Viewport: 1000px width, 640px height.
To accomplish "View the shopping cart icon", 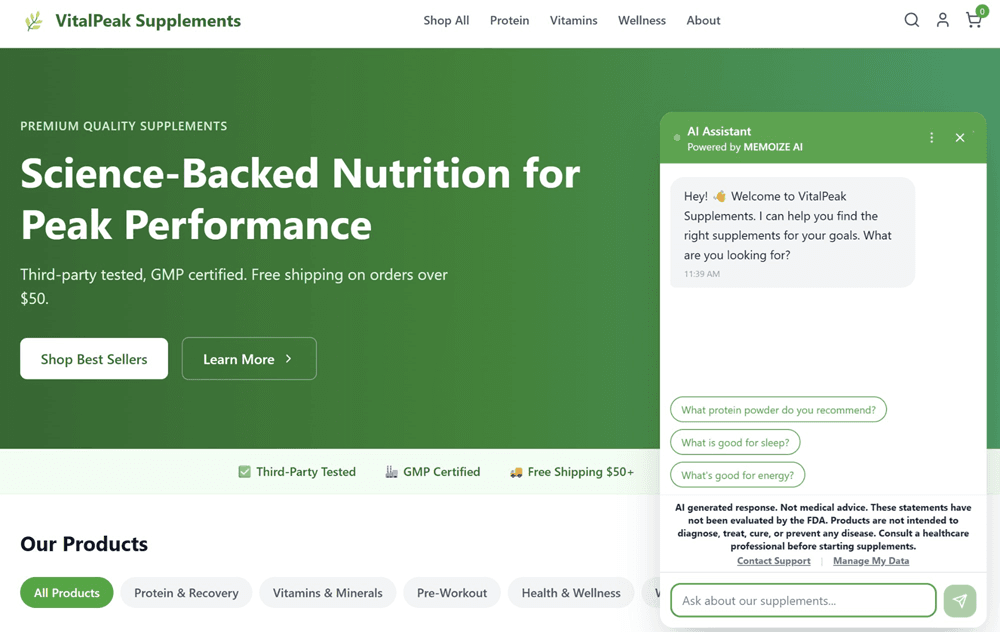I will (x=973, y=20).
